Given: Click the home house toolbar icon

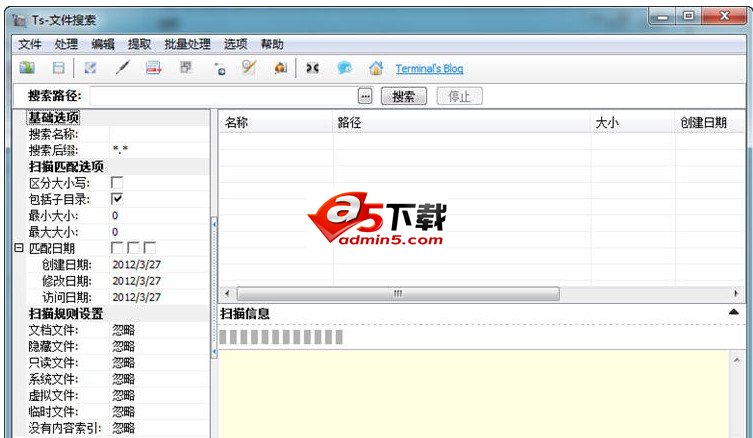Looking at the screenshot, I should tap(376, 68).
